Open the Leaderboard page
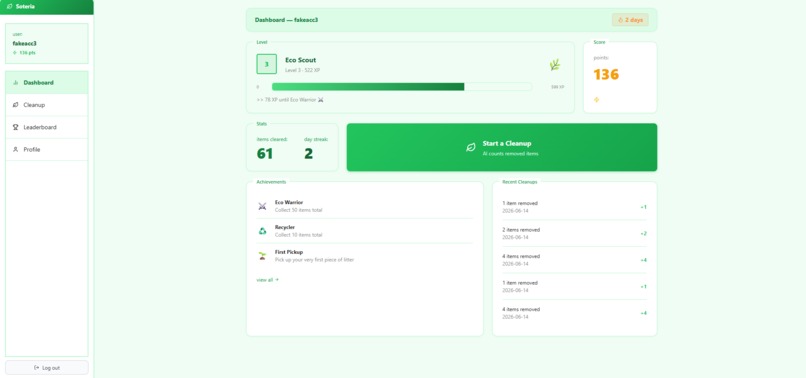Image resolution: width=806 pixels, height=378 pixels. [x=47, y=127]
